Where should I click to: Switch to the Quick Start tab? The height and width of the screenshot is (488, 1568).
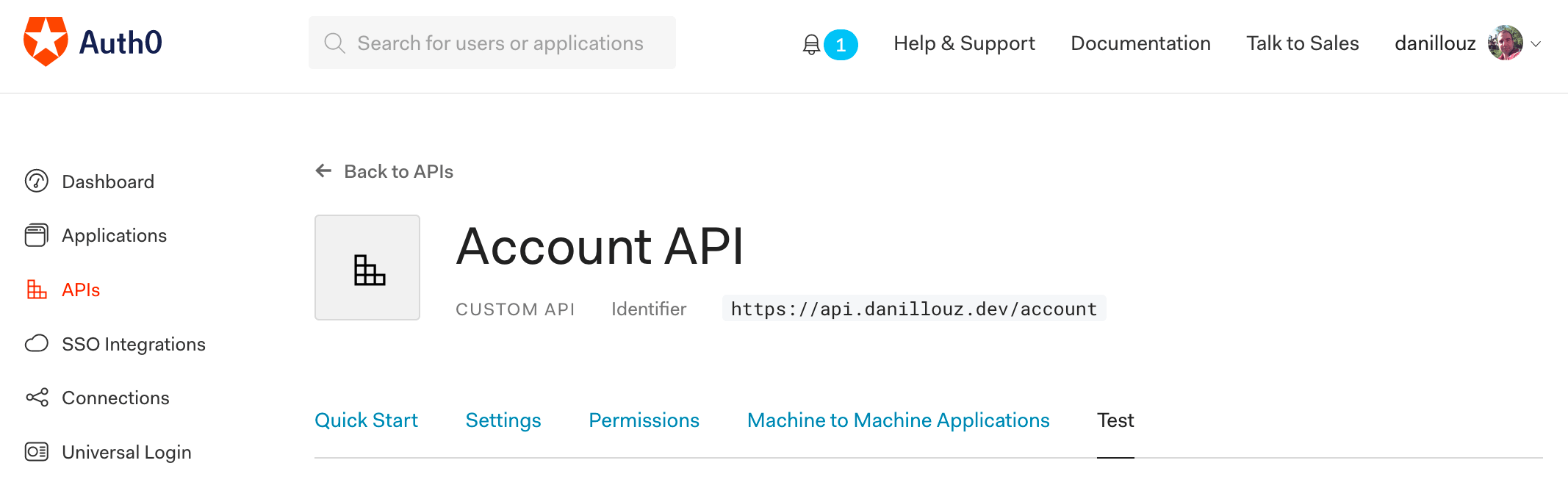click(366, 420)
